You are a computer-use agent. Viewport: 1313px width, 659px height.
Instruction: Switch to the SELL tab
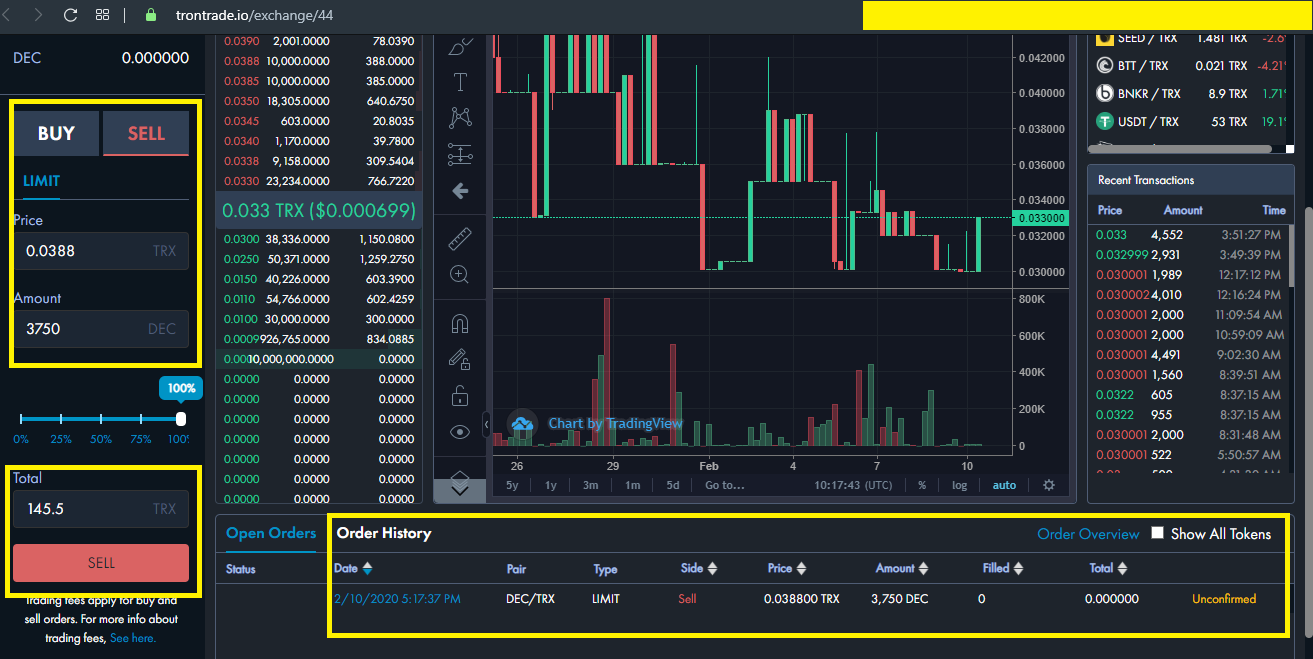point(146,133)
